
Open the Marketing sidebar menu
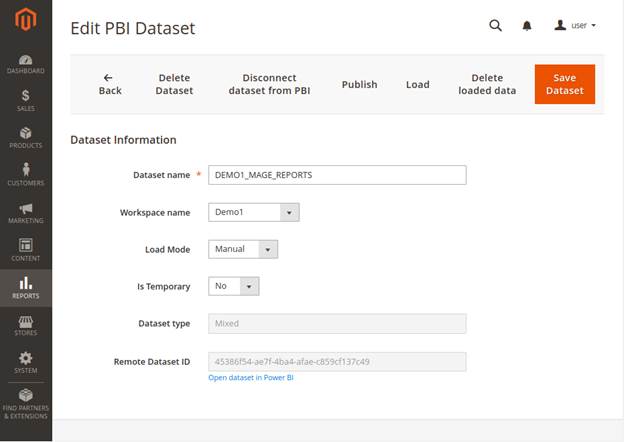(26, 213)
